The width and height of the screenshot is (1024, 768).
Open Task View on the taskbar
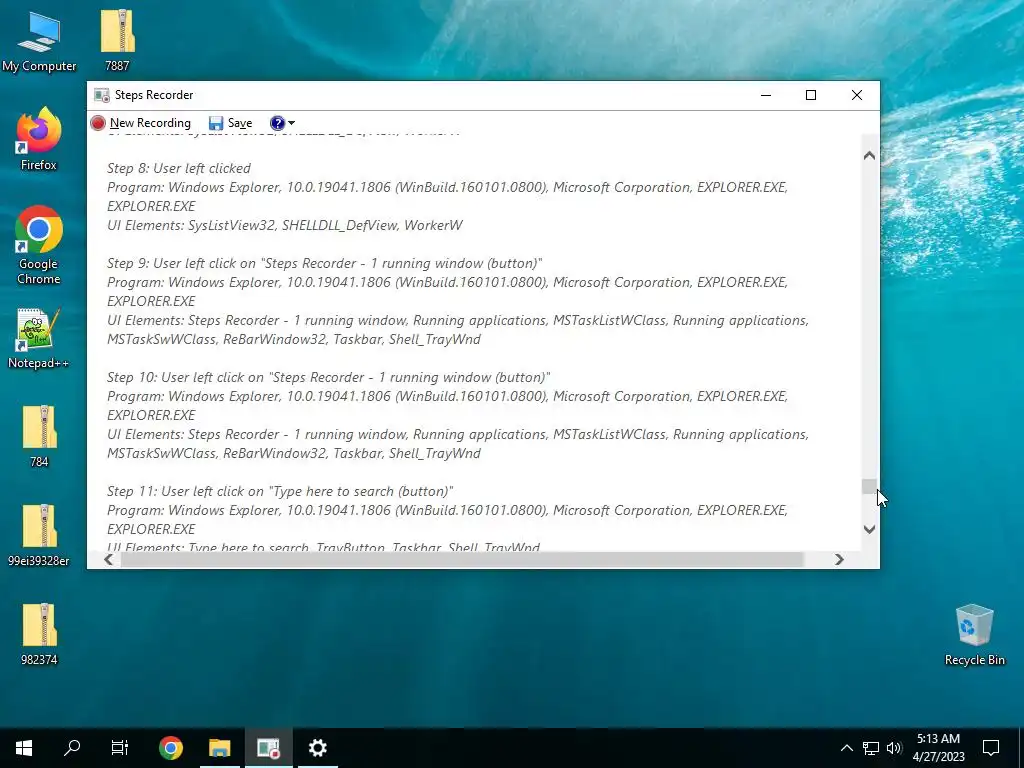[120, 748]
